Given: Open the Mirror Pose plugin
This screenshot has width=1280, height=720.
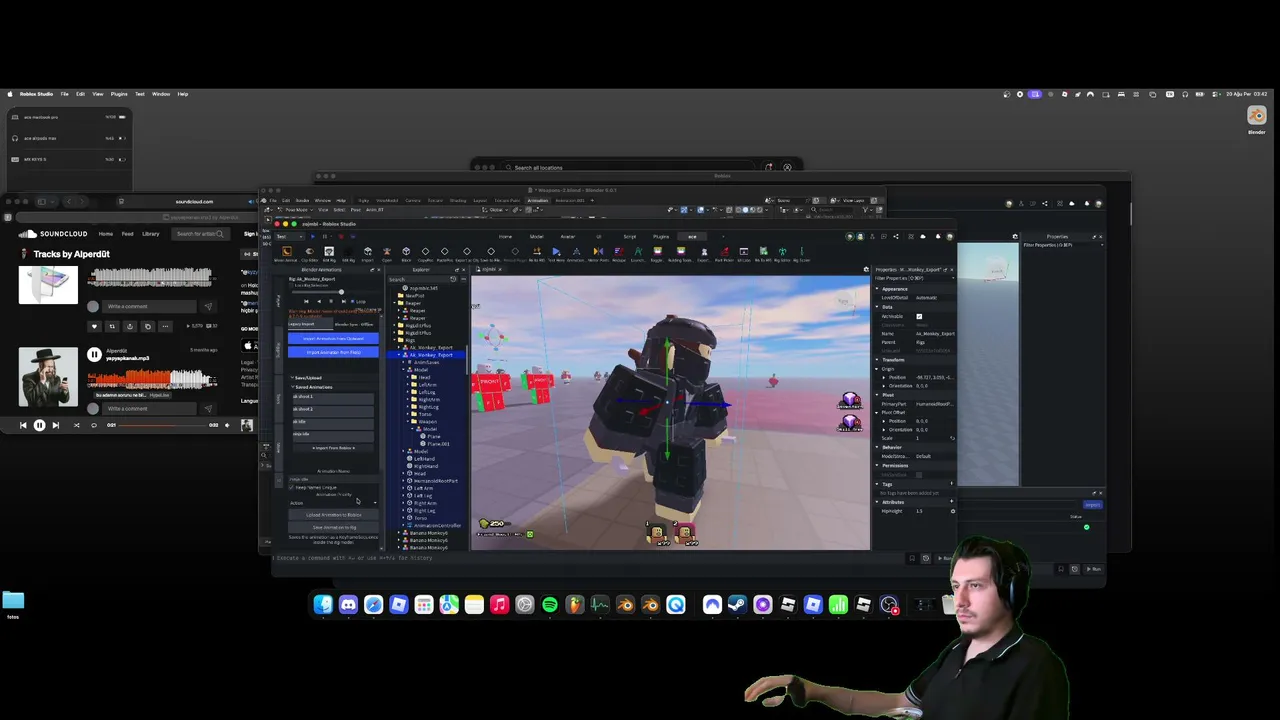Looking at the screenshot, I should pos(598,252).
